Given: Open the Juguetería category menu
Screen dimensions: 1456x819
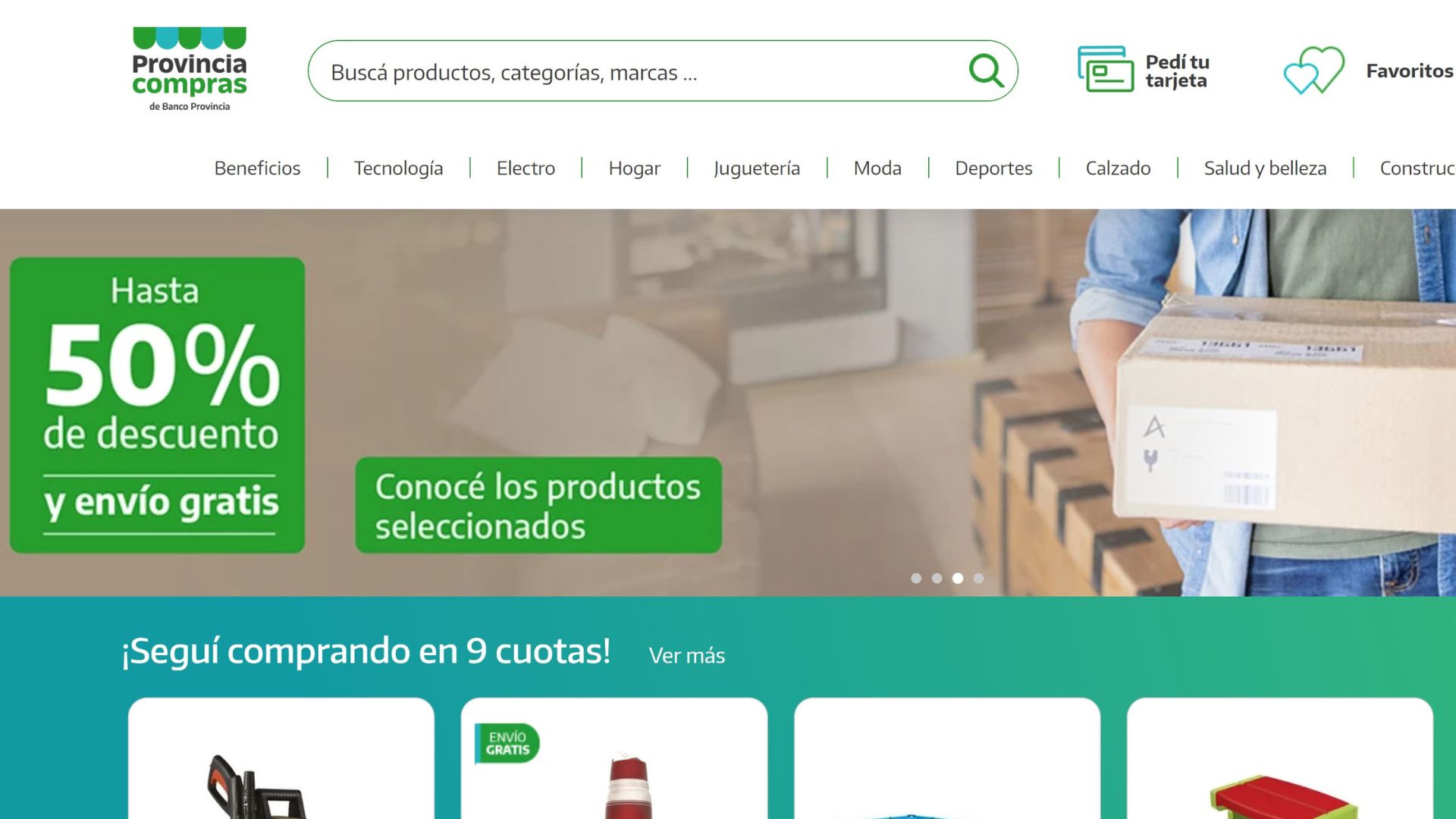Looking at the screenshot, I should tap(756, 168).
